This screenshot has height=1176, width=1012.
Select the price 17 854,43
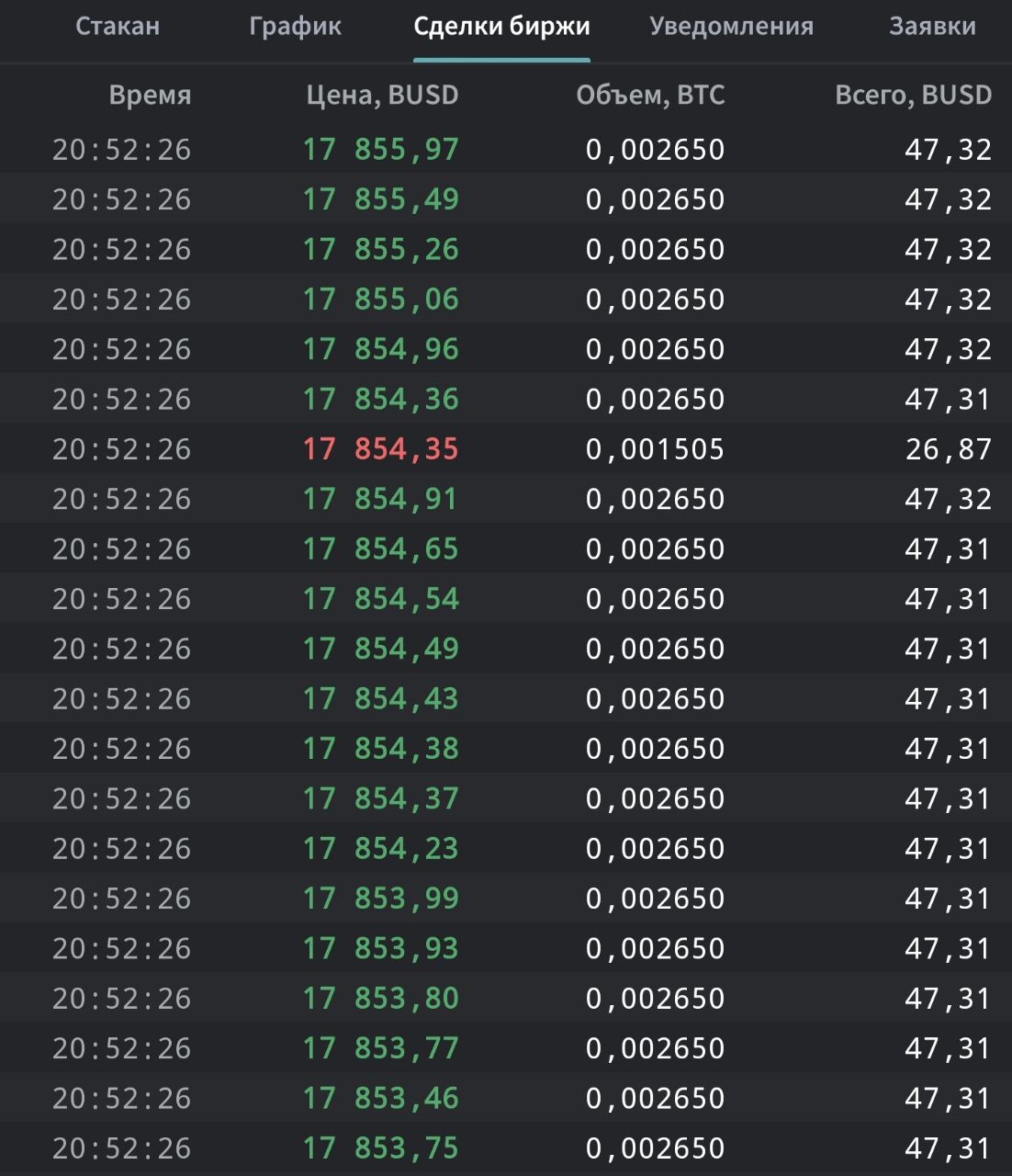(381, 698)
